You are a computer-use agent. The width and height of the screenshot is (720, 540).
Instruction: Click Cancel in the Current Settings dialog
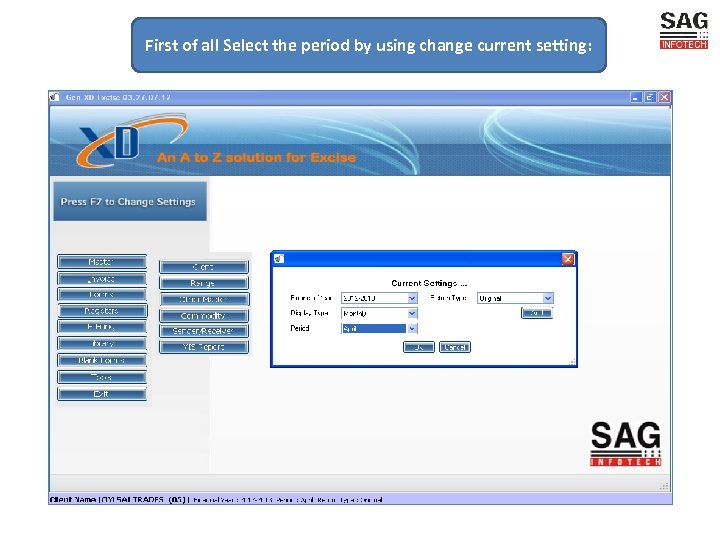pos(455,347)
